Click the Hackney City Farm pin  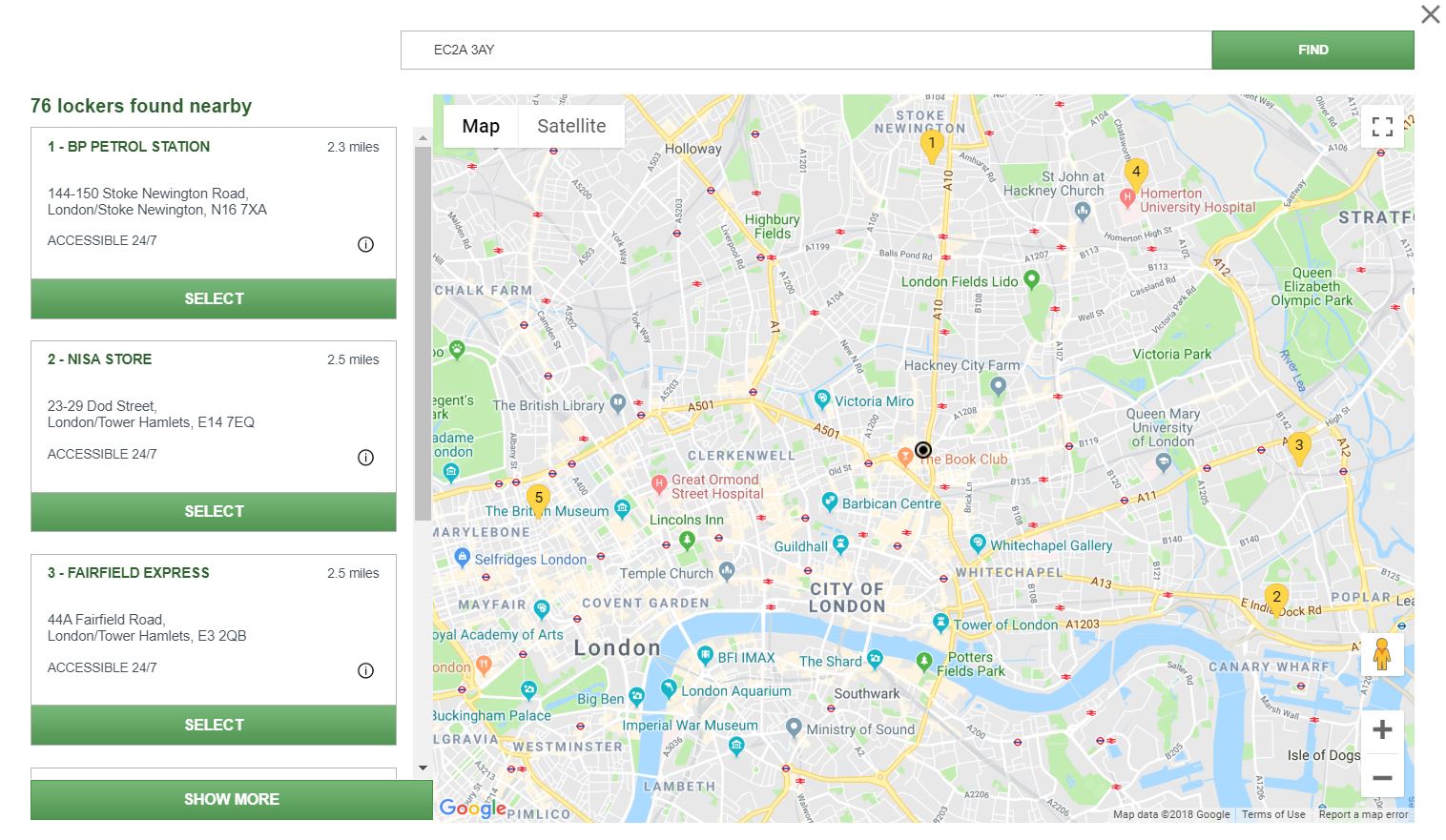998,386
